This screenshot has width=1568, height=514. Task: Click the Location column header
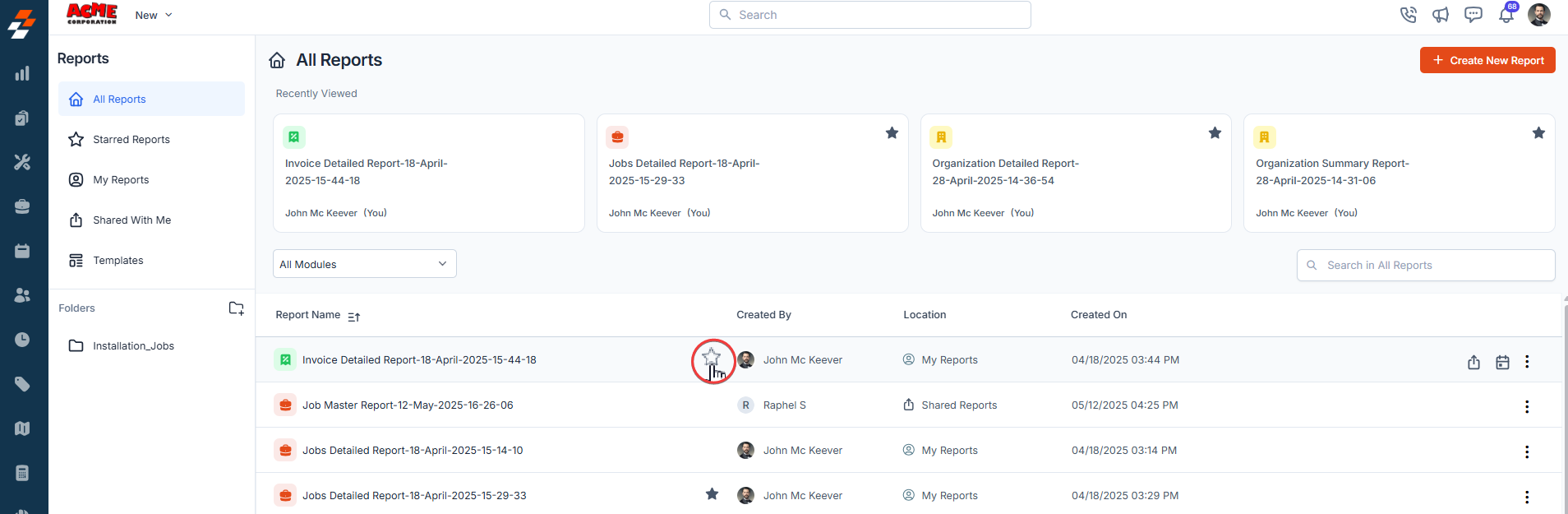(925, 315)
